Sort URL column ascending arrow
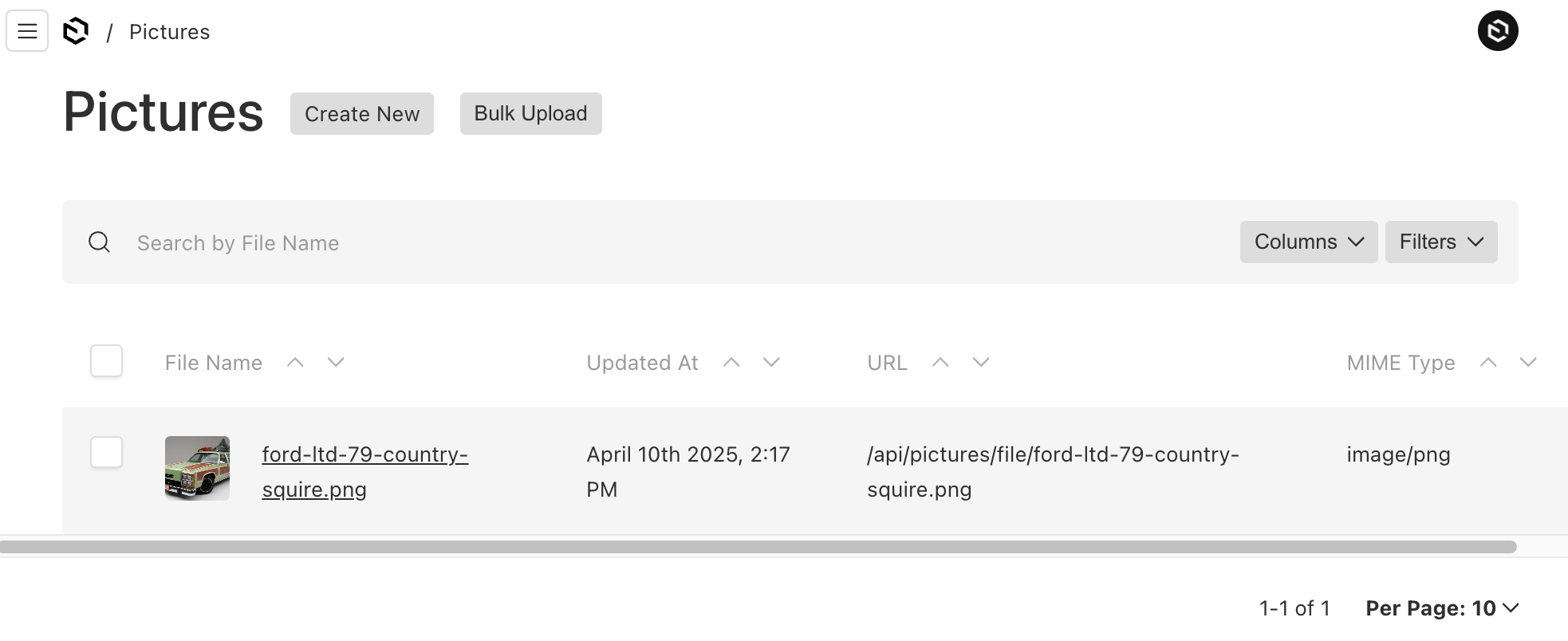Viewport: 1568px width, 641px height. point(940,363)
